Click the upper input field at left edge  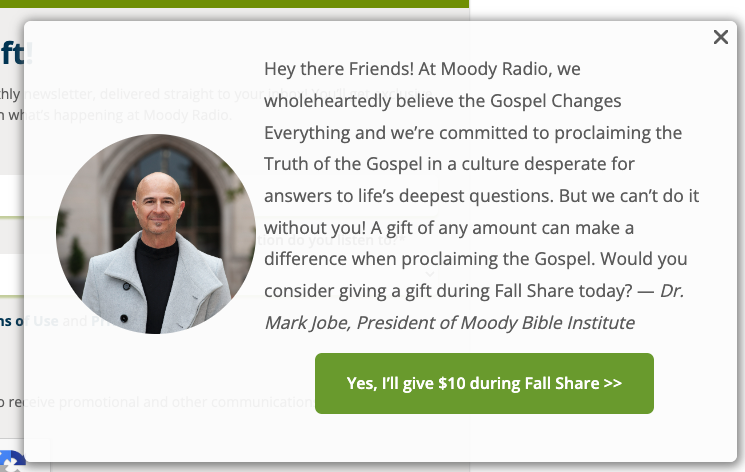point(11,195)
